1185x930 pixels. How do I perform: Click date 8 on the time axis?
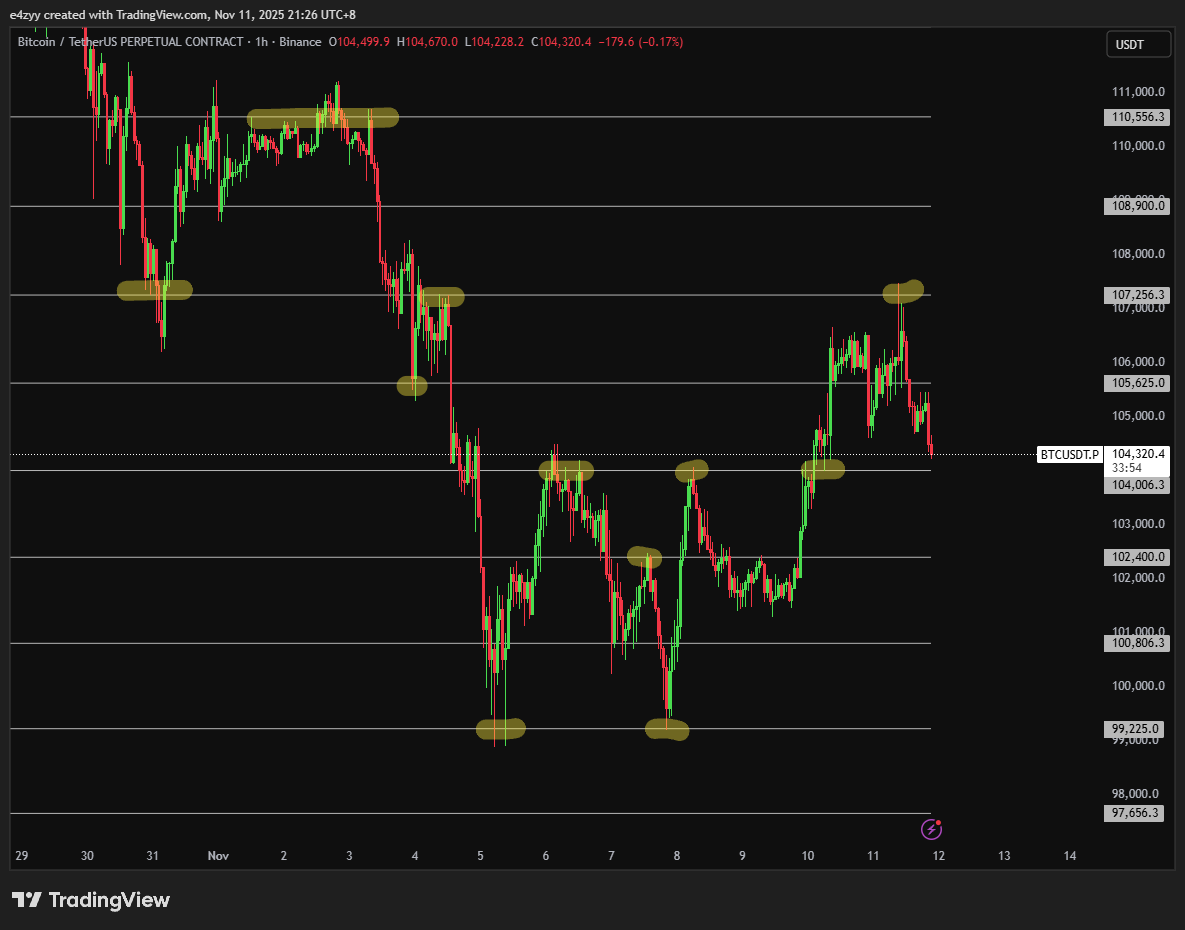676,856
